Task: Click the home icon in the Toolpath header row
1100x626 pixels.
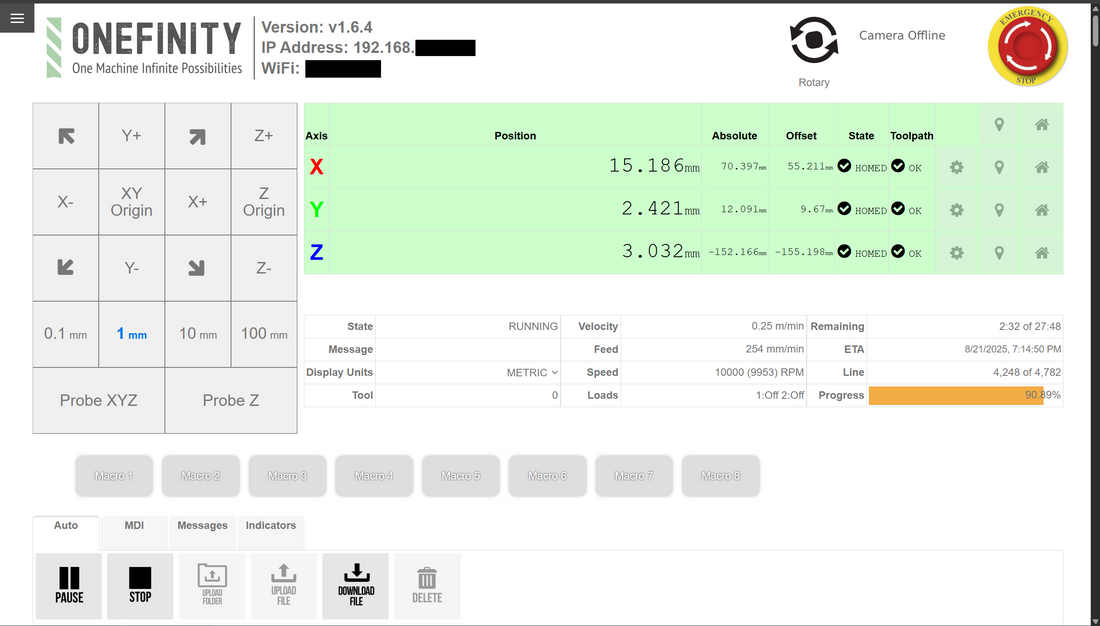Action: pos(1041,125)
